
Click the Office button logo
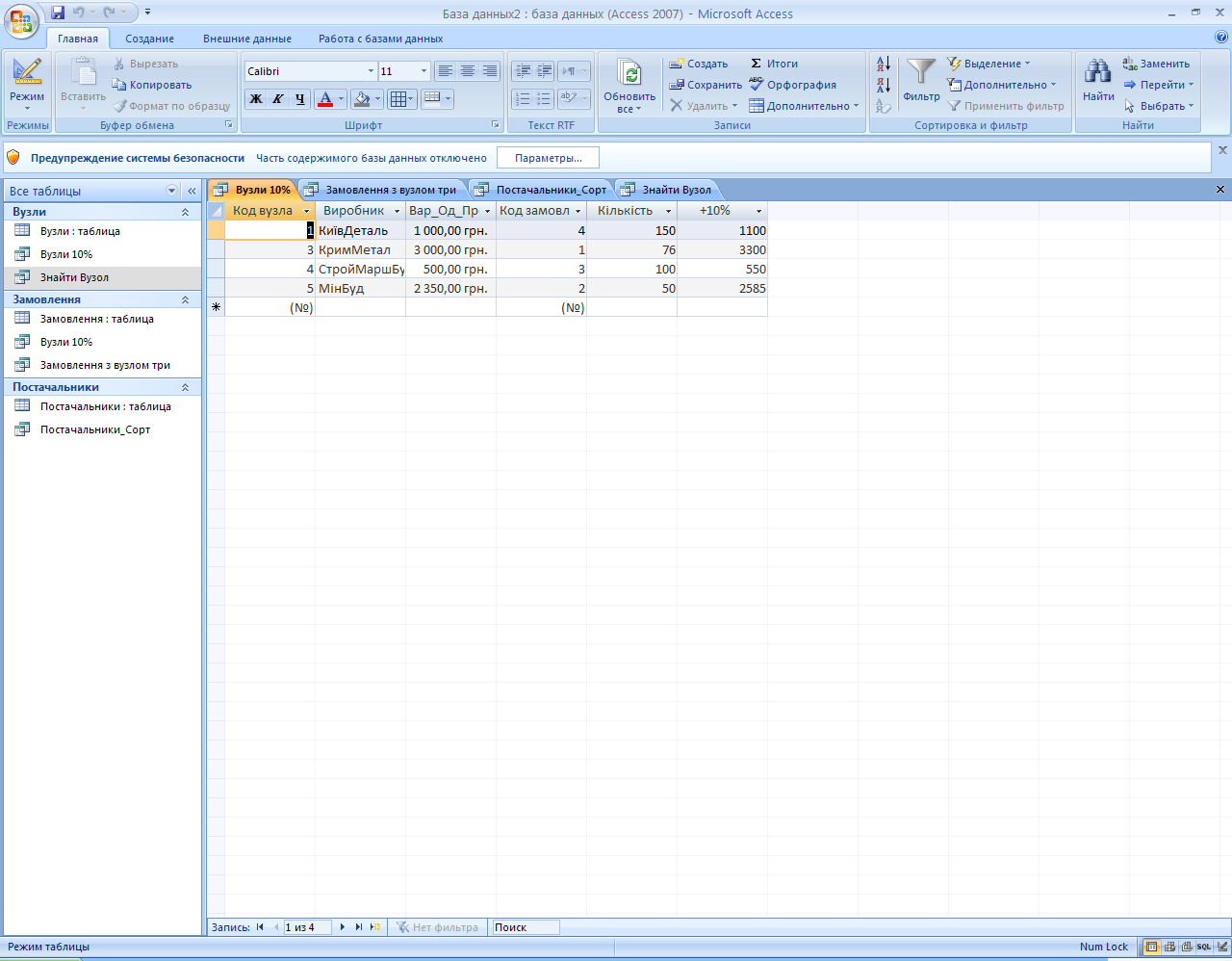(21, 20)
